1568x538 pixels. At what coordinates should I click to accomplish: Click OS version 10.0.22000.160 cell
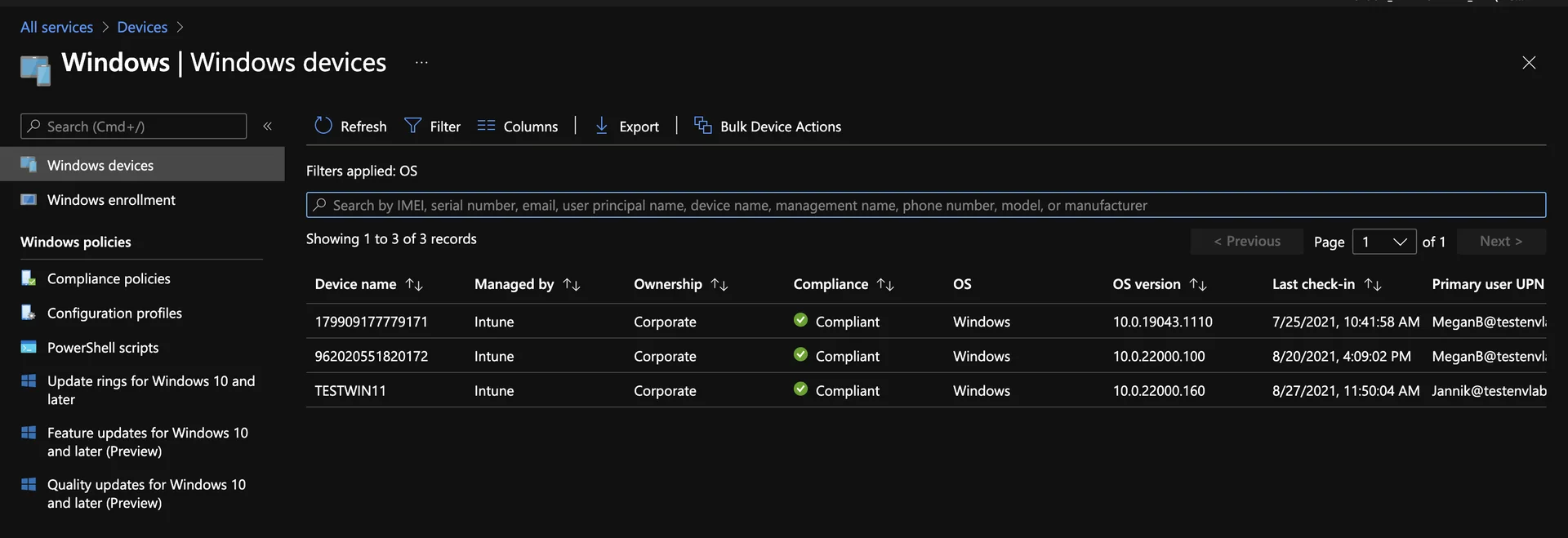(x=1159, y=390)
